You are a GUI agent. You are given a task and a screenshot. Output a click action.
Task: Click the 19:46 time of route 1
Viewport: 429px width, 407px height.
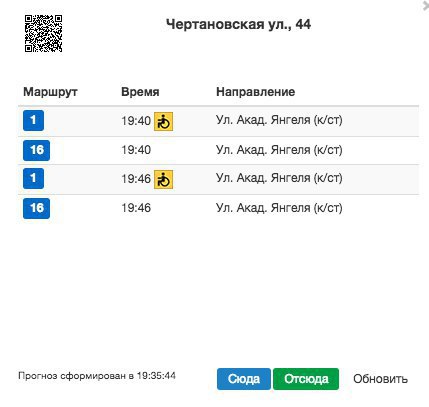[x=136, y=179]
